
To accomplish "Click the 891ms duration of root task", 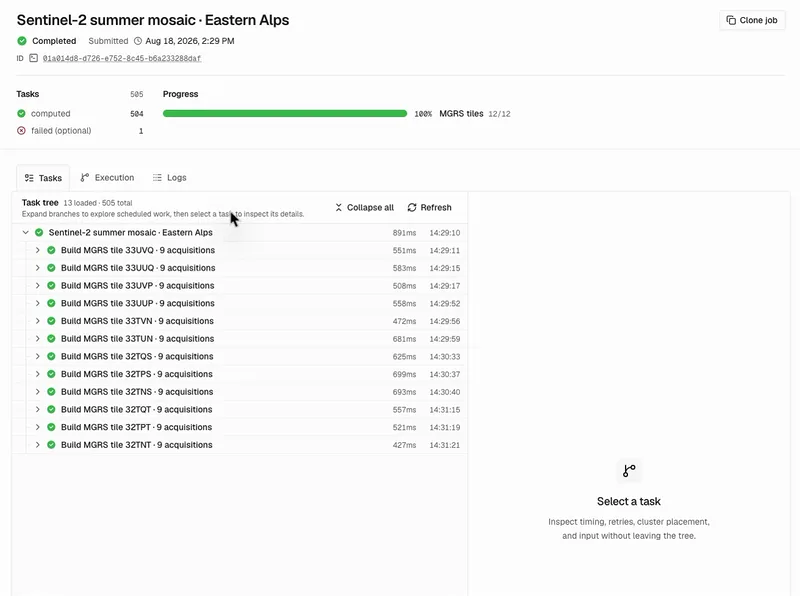I will [404, 233].
